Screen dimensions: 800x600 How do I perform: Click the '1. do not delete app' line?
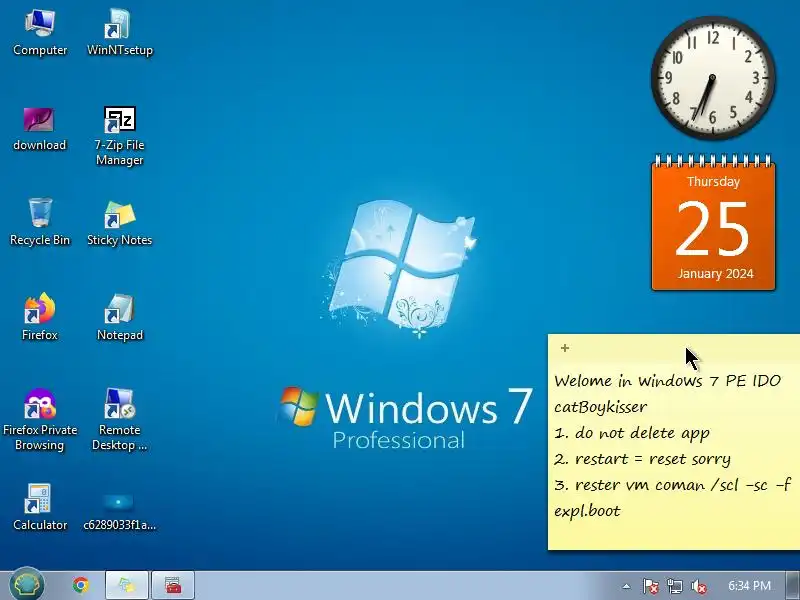(632, 433)
